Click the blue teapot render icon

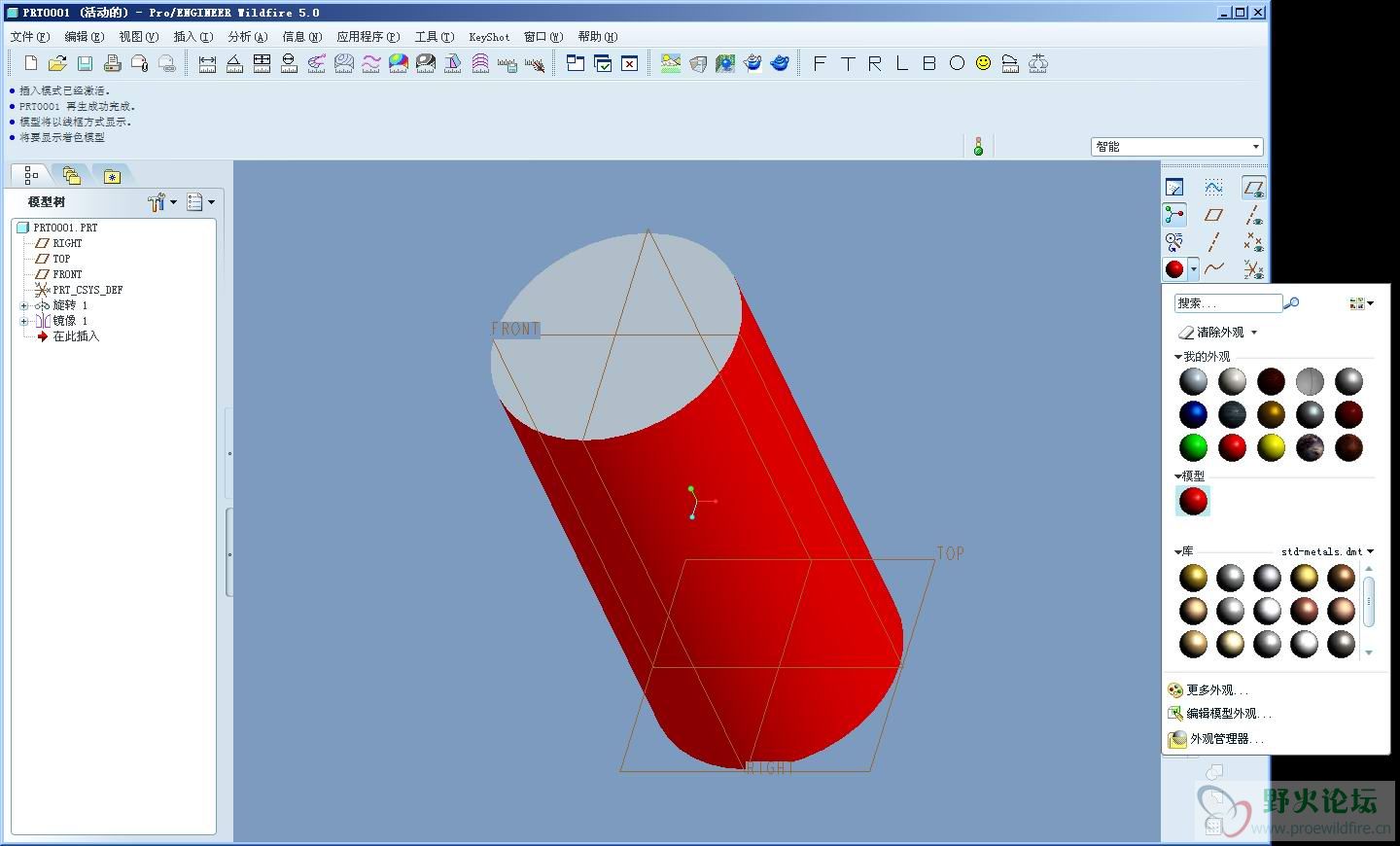(780, 63)
